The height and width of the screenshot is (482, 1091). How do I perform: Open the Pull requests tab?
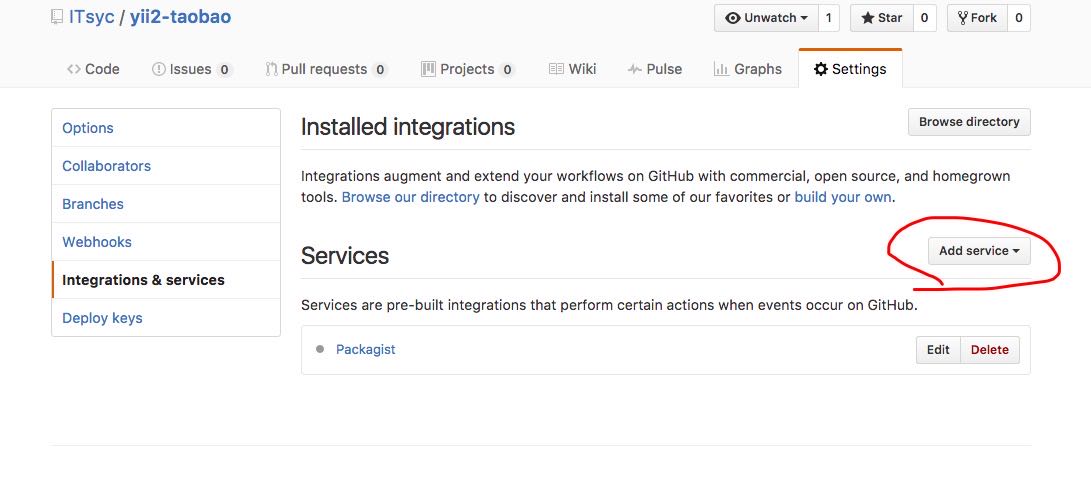point(326,69)
